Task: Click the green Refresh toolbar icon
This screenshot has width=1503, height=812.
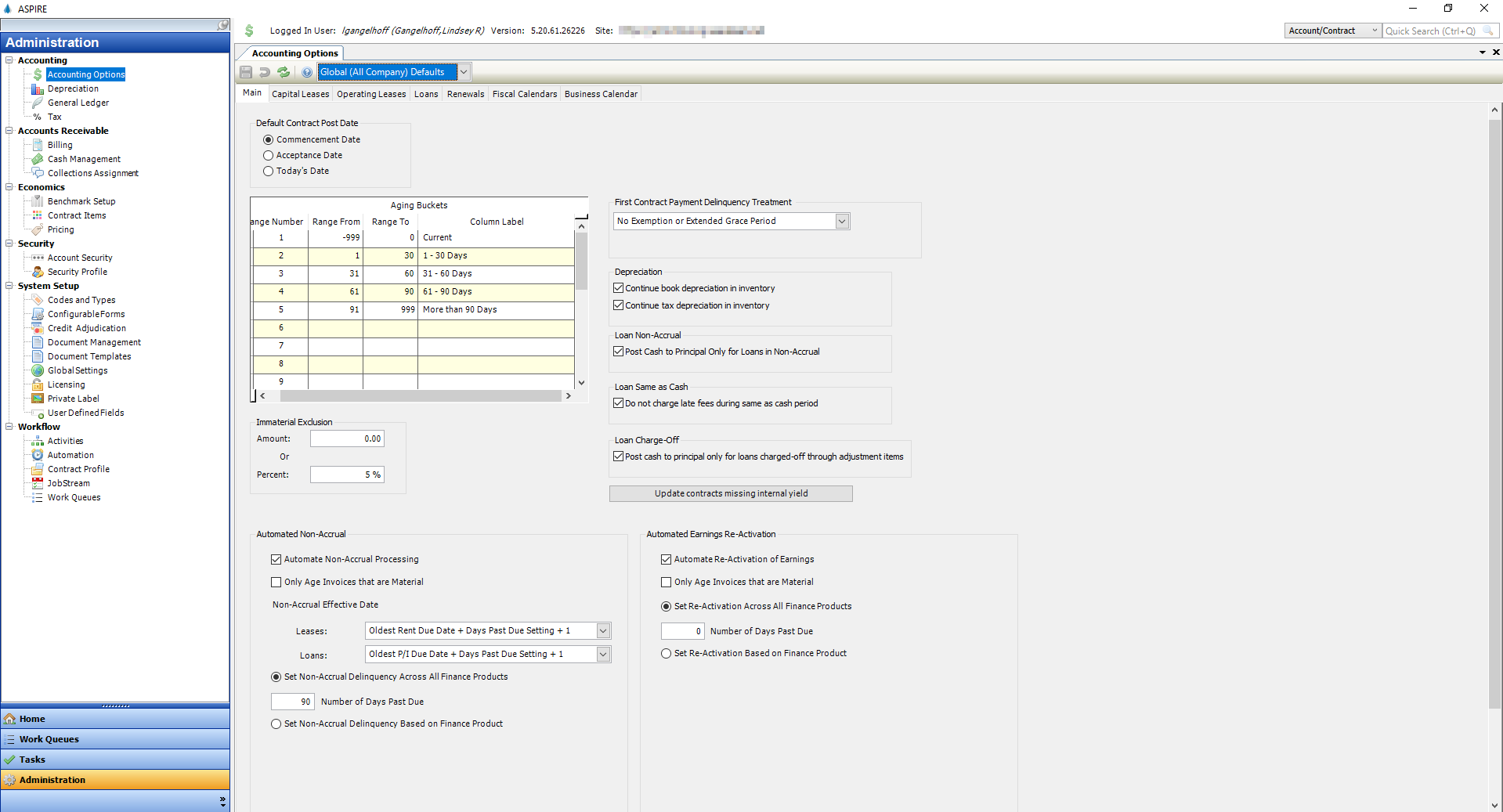Action: 284,72
